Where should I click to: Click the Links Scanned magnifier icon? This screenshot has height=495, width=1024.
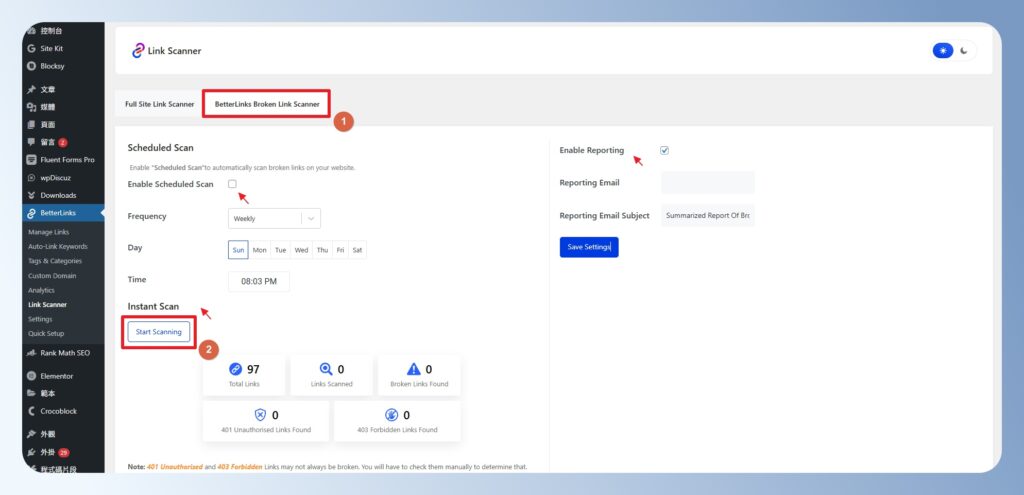(326, 369)
